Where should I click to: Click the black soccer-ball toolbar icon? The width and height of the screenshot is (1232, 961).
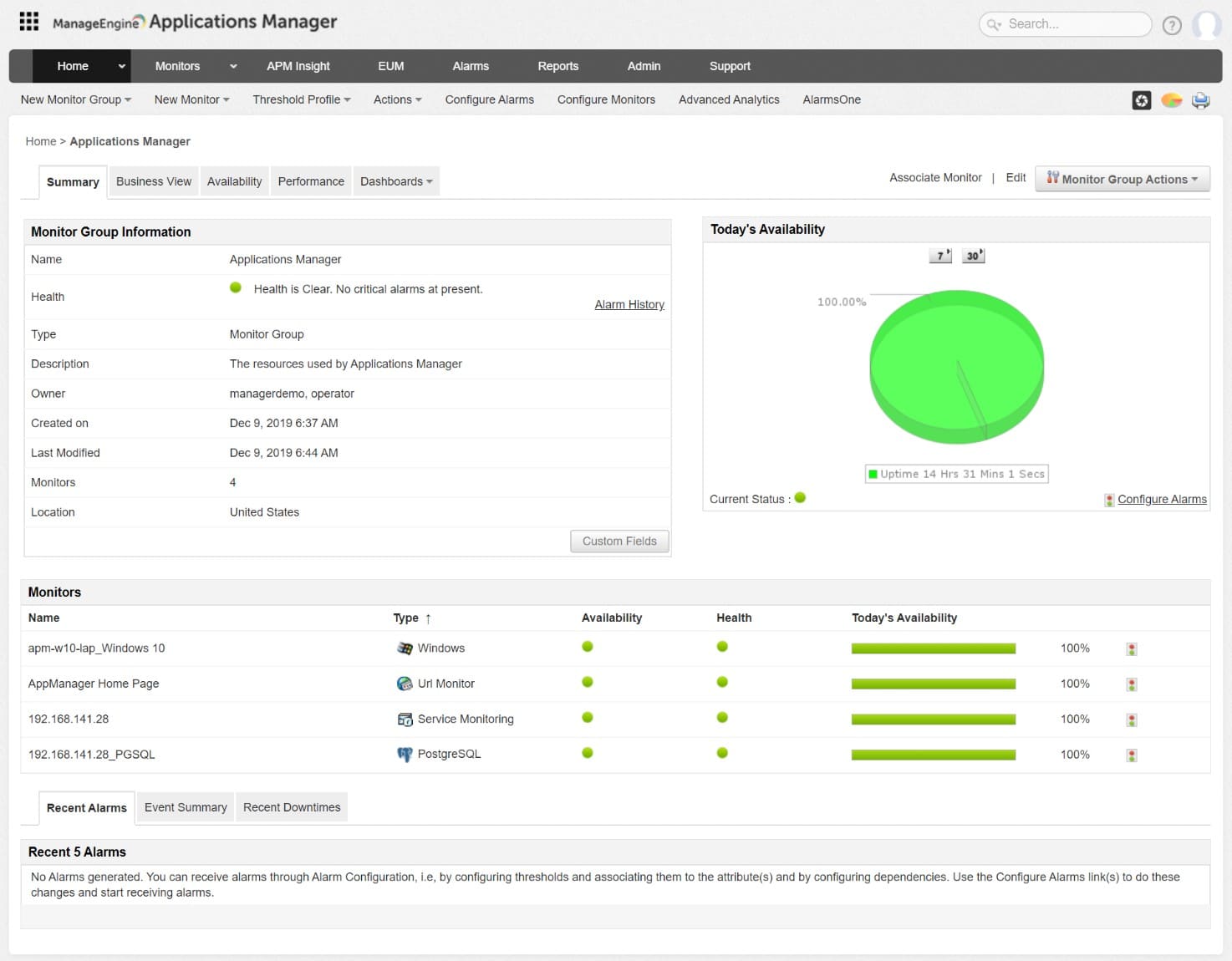[1142, 100]
